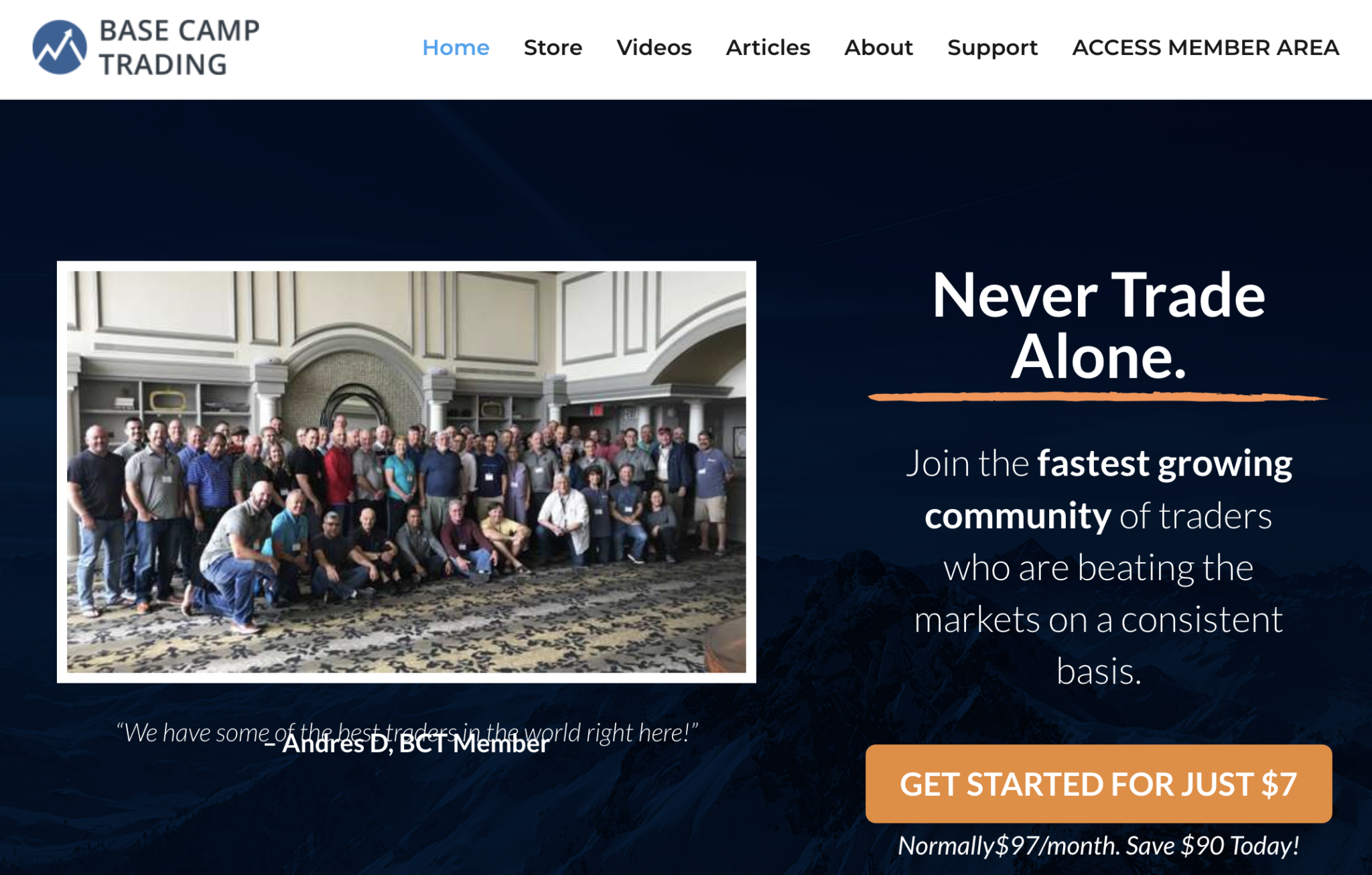This screenshot has width=1372, height=875.
Task: Click 'markets on a consistent' text line
Action: [x=1099, y=620]
